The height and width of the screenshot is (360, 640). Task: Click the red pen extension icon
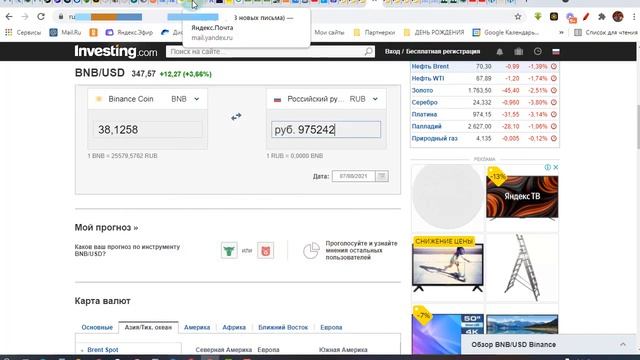point(586,17)
